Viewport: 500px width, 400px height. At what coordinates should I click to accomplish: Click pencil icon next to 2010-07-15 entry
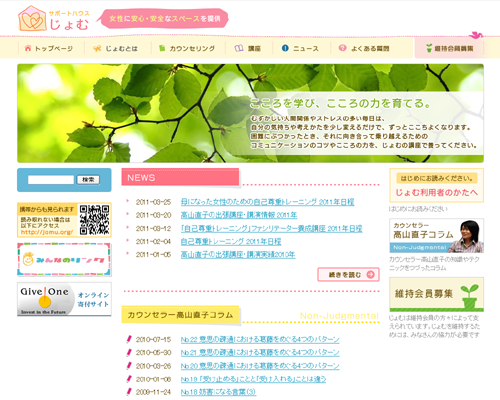click(129, 339)
